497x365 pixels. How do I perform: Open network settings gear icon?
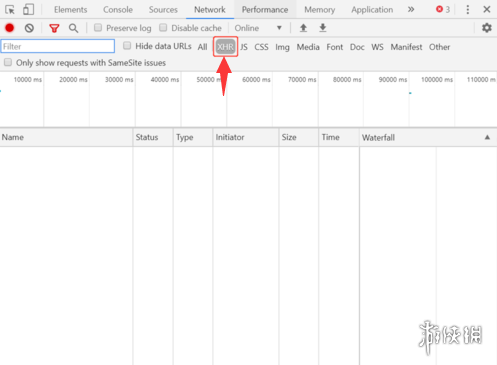tap(487, 28)
